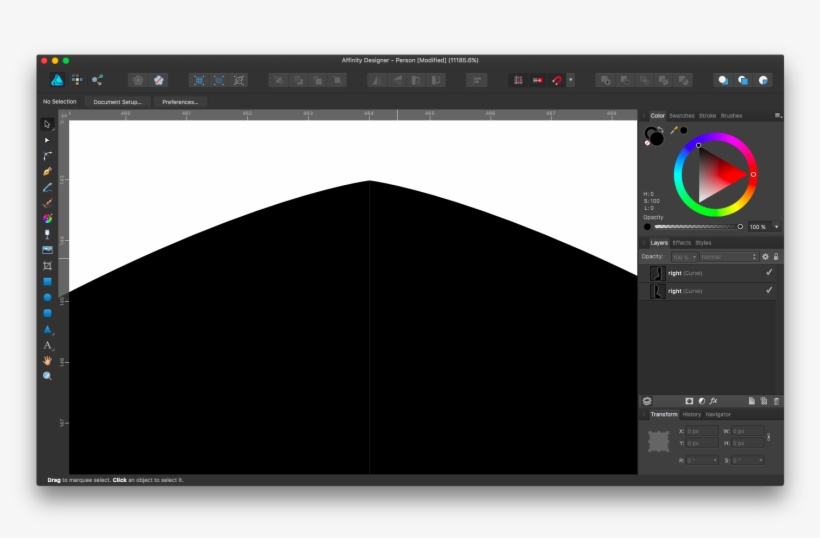Viewport: 820px width, 538px height.
Task: Click the Flip Horizontal toolbar icon
Action: (x=377, y=80)
